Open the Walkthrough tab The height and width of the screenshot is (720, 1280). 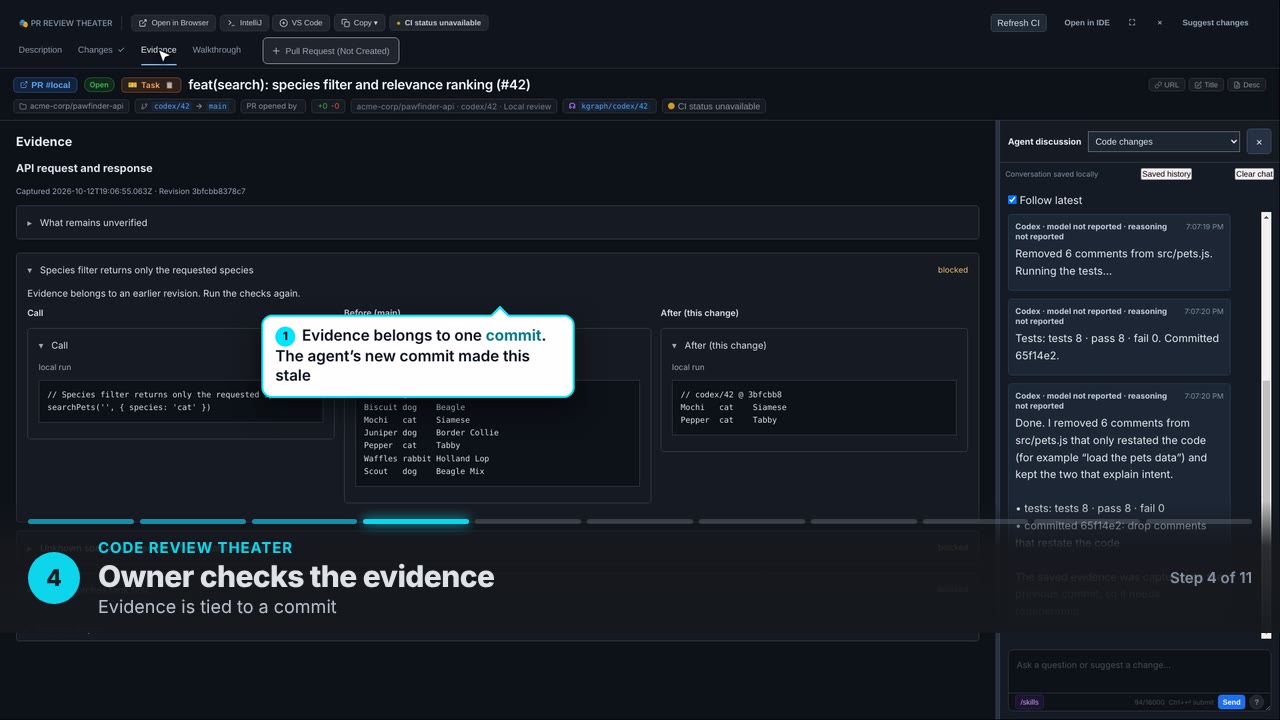pyautogui.click(x=217, y=50)
